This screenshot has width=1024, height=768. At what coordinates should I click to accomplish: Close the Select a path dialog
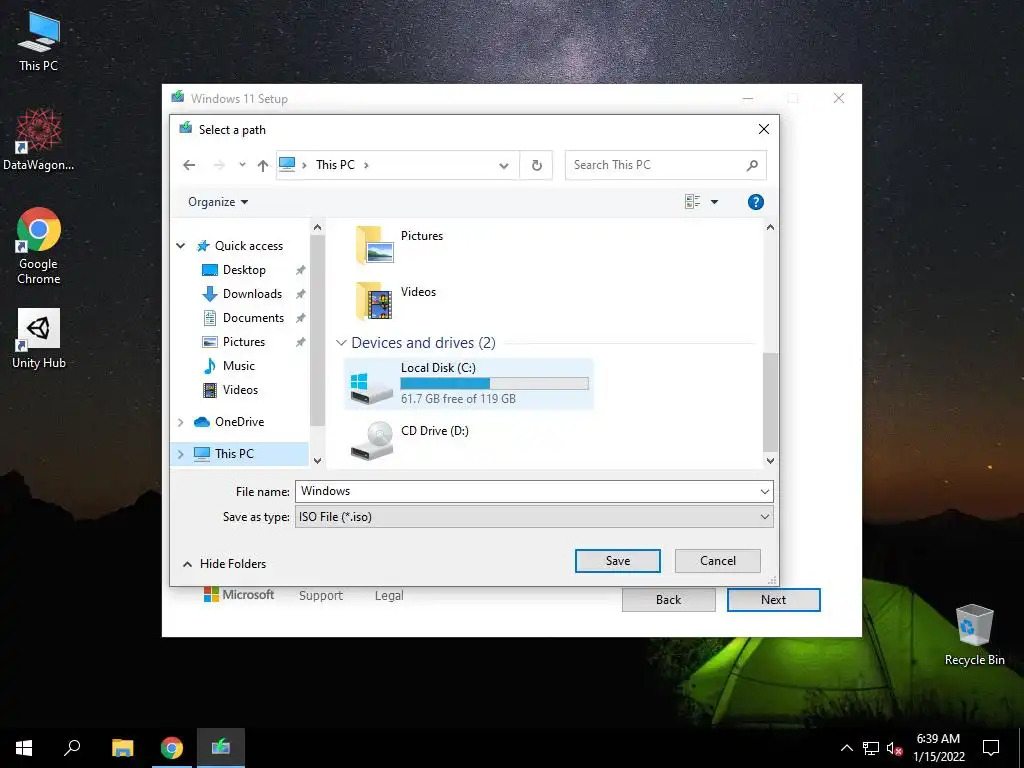pyautogui.click(x=763, y=129)
